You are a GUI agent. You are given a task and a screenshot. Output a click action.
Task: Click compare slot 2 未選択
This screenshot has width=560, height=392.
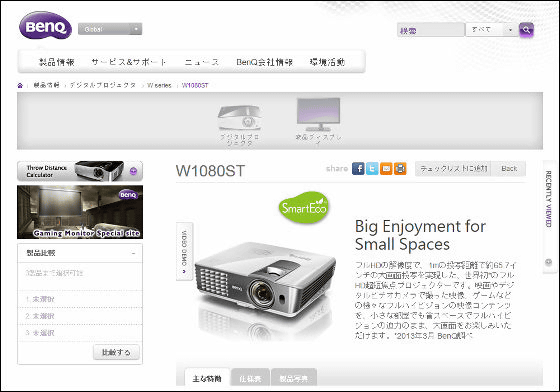pyautogui.click(x=40, y=316)
